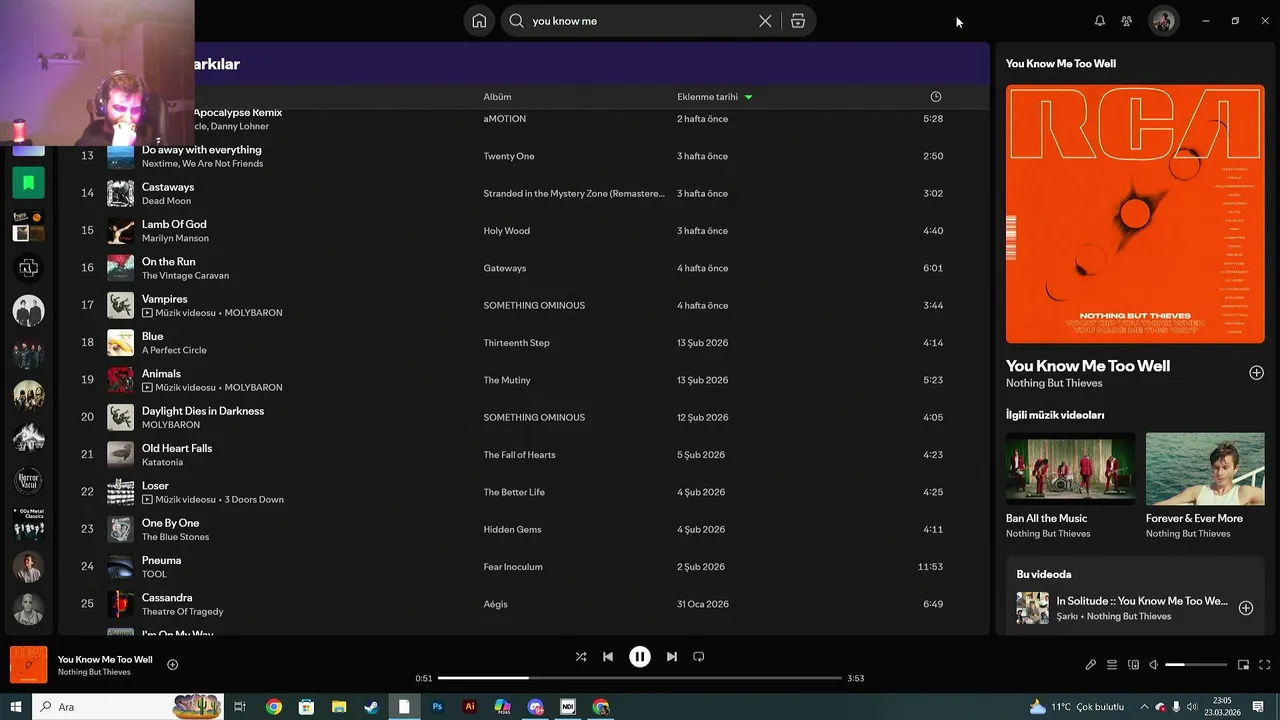Viewport: 1280px width, 720px height.
Task: Skip to previous track
Action: click(608, 657)
